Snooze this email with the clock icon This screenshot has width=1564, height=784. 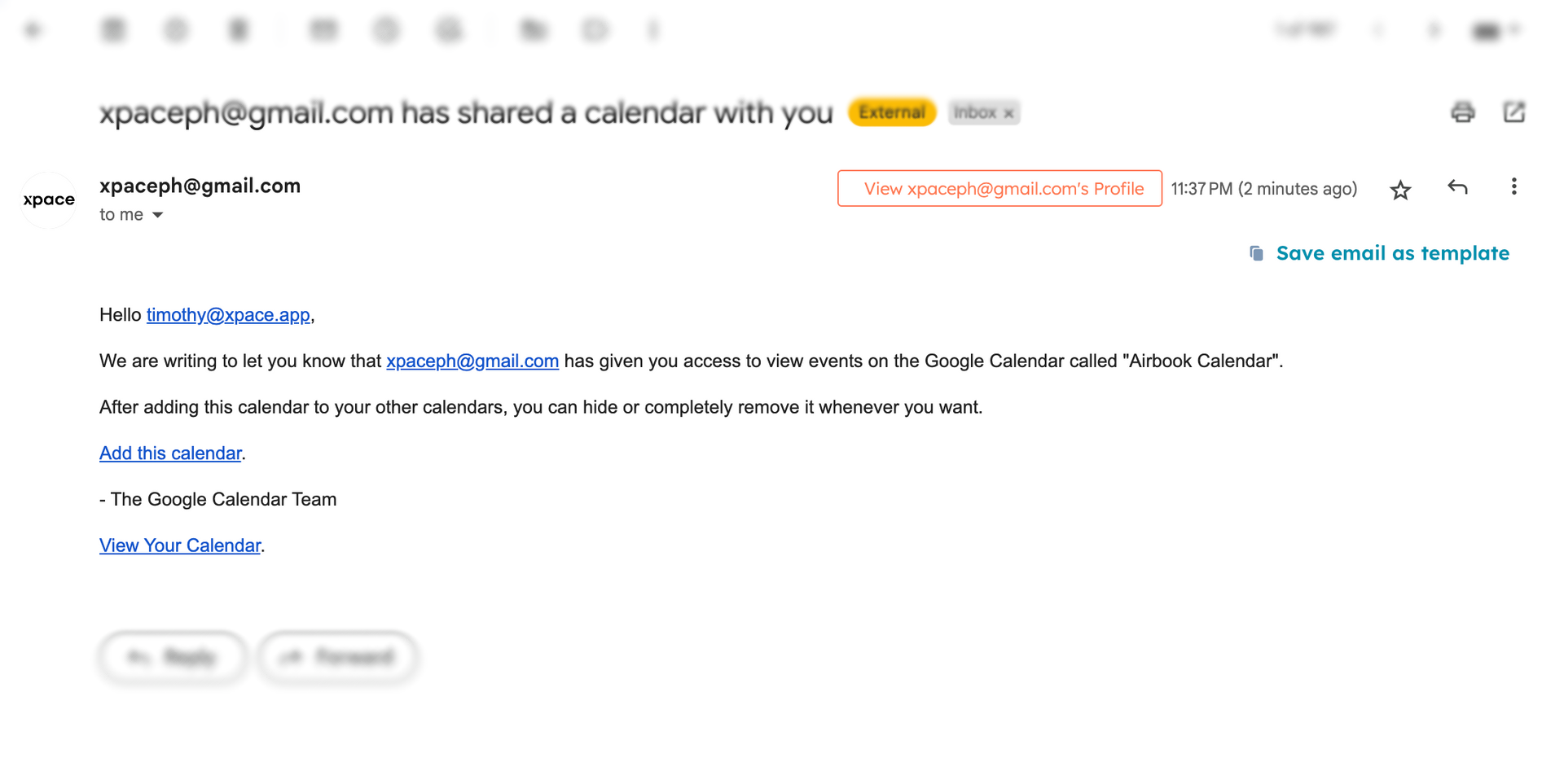point(386,30)
